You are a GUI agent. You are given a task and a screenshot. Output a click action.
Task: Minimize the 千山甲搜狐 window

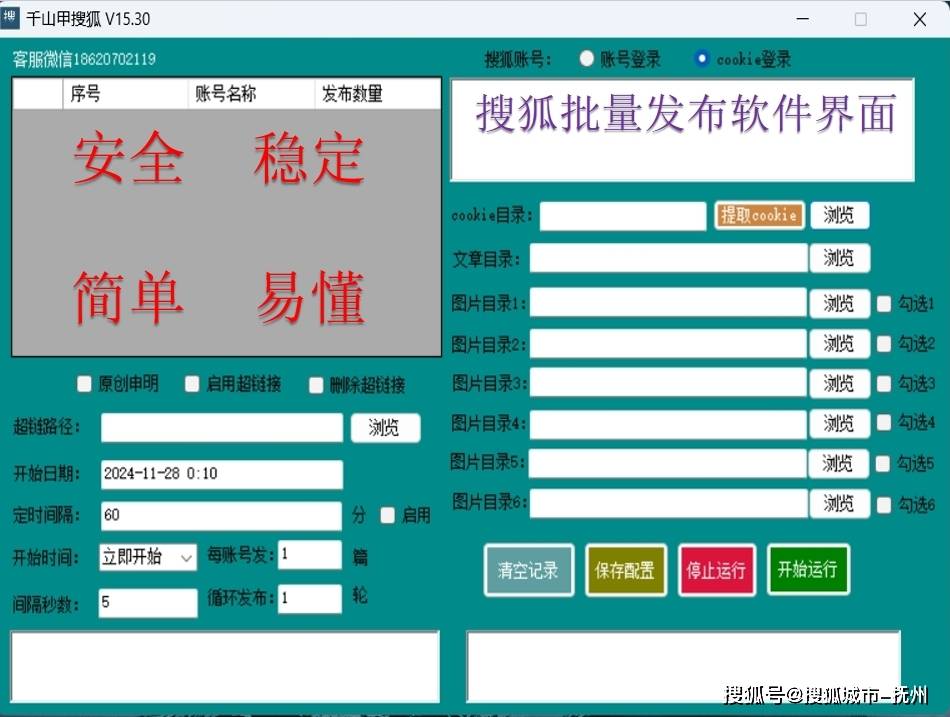tap(803, 19)
